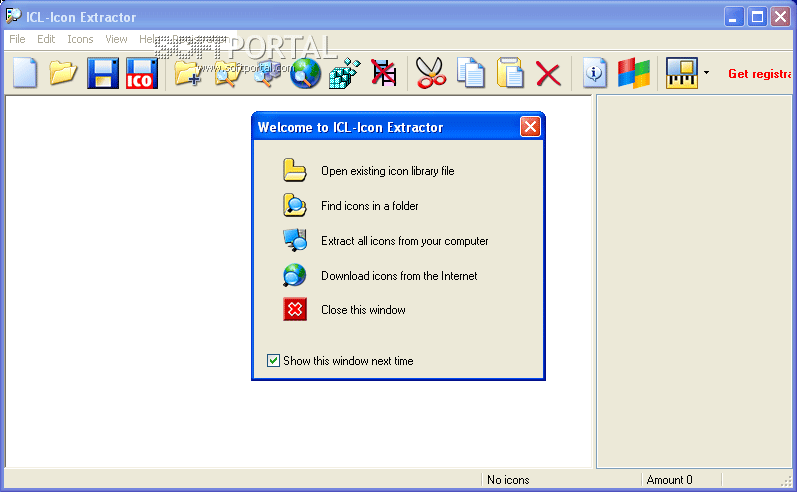Click the colorful Windows flag icon
The width and height of the screenshot is (797, 492).
(x=634, y=73)
